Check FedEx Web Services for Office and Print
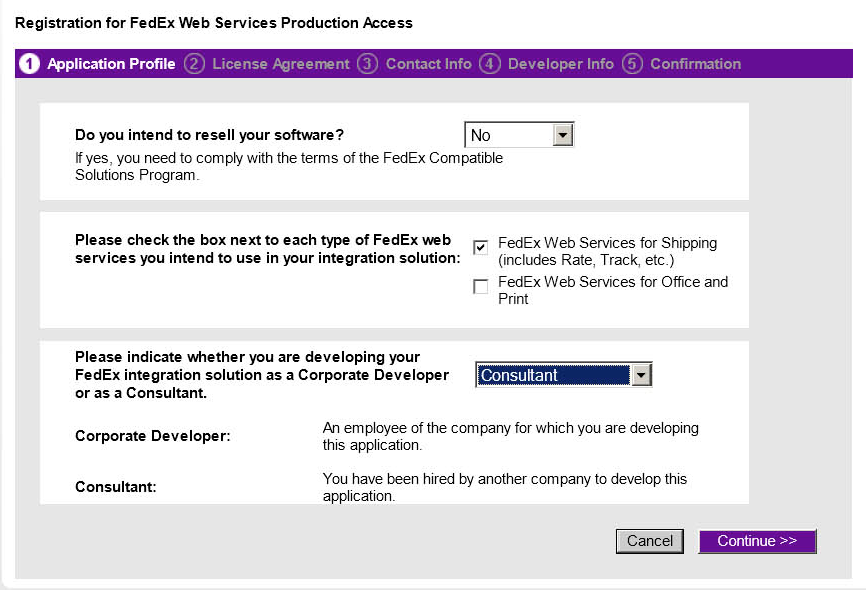This screenshot has height=590, width=866. coord(481,287)
